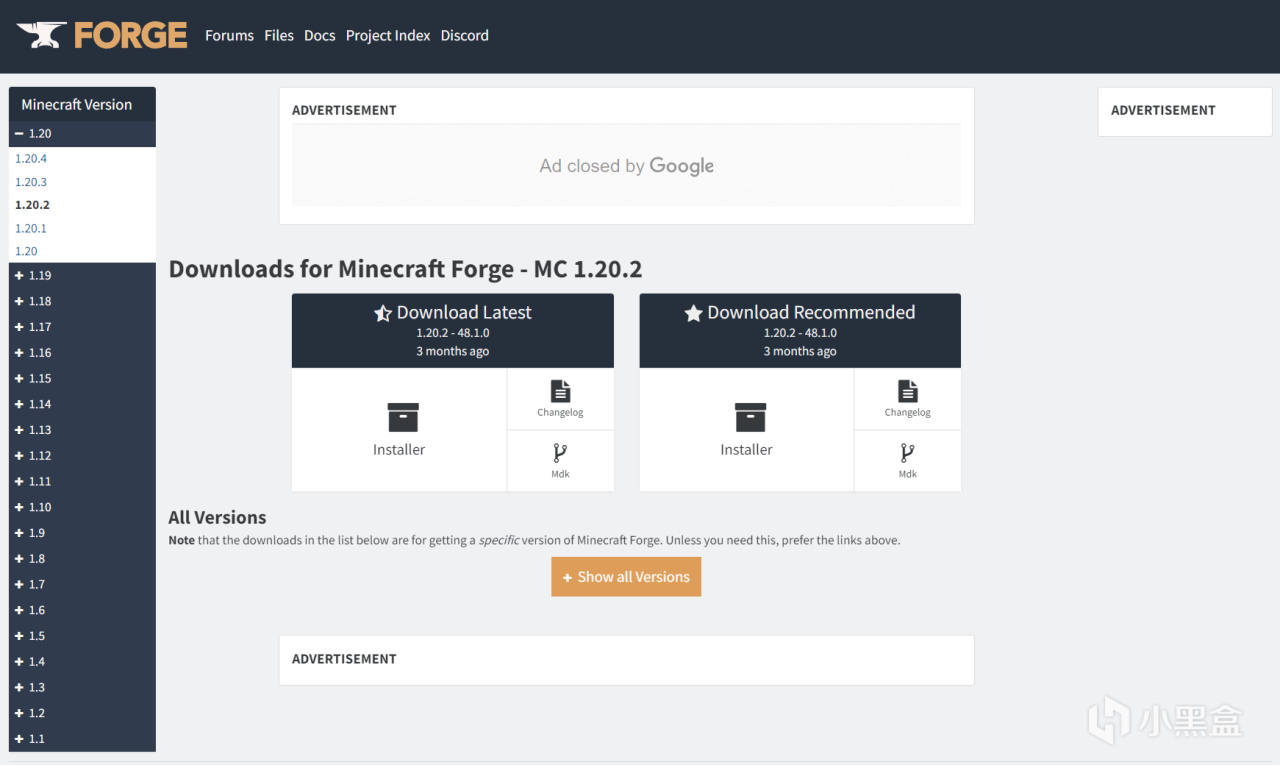The width and height of the screenshot is (1280, 765).
Task: Expand the 1.3 version group
Action: click(x=82, y=687)
